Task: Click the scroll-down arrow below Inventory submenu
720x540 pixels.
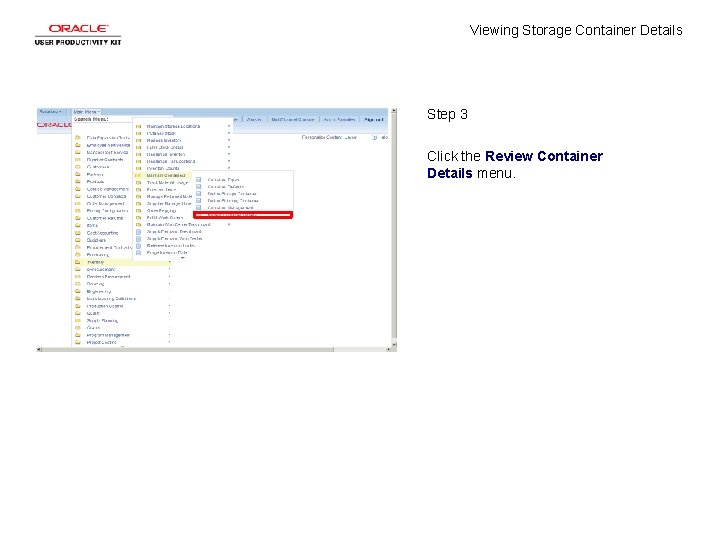Action: (183, 258)
